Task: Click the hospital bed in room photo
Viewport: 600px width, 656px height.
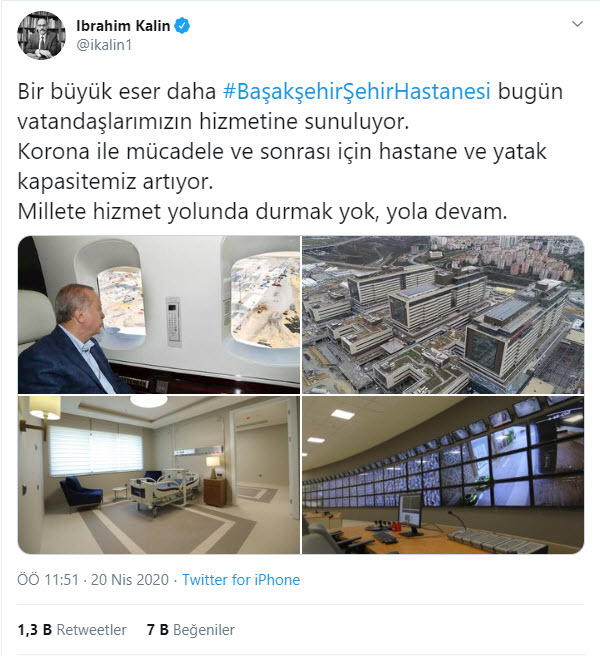Action: [x=164, y=490]
